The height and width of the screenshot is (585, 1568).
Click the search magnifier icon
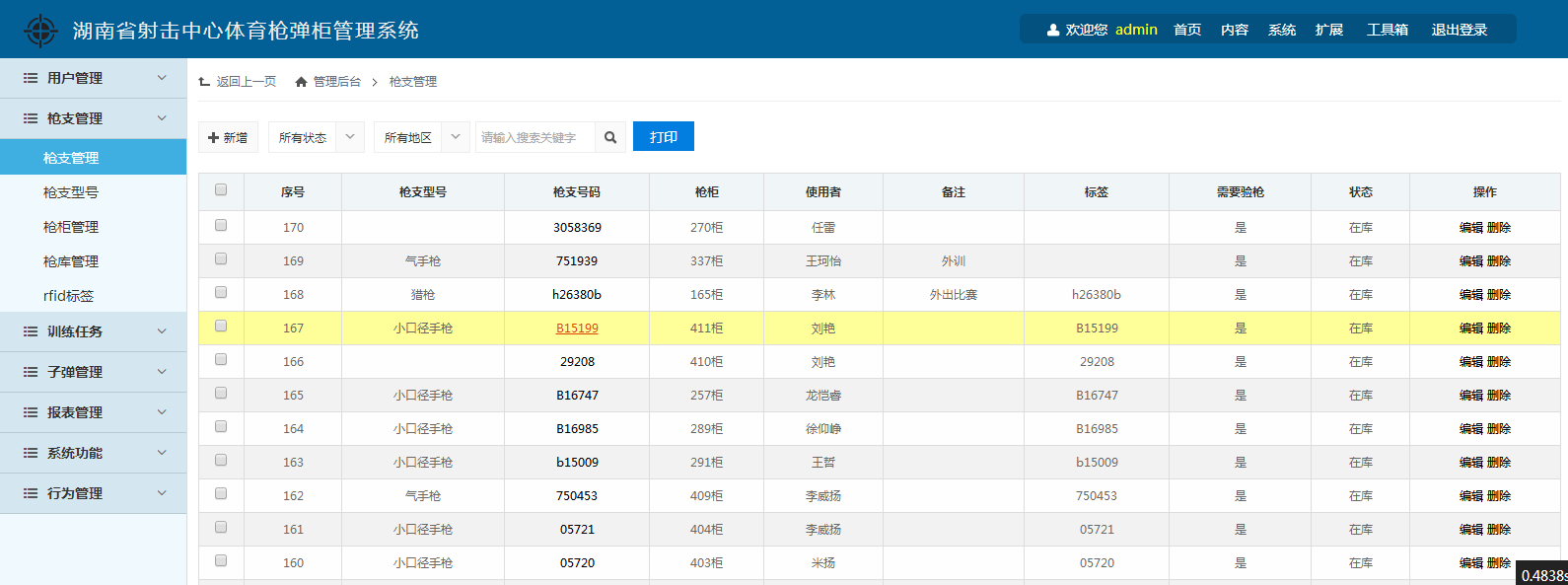coord(610,138)
